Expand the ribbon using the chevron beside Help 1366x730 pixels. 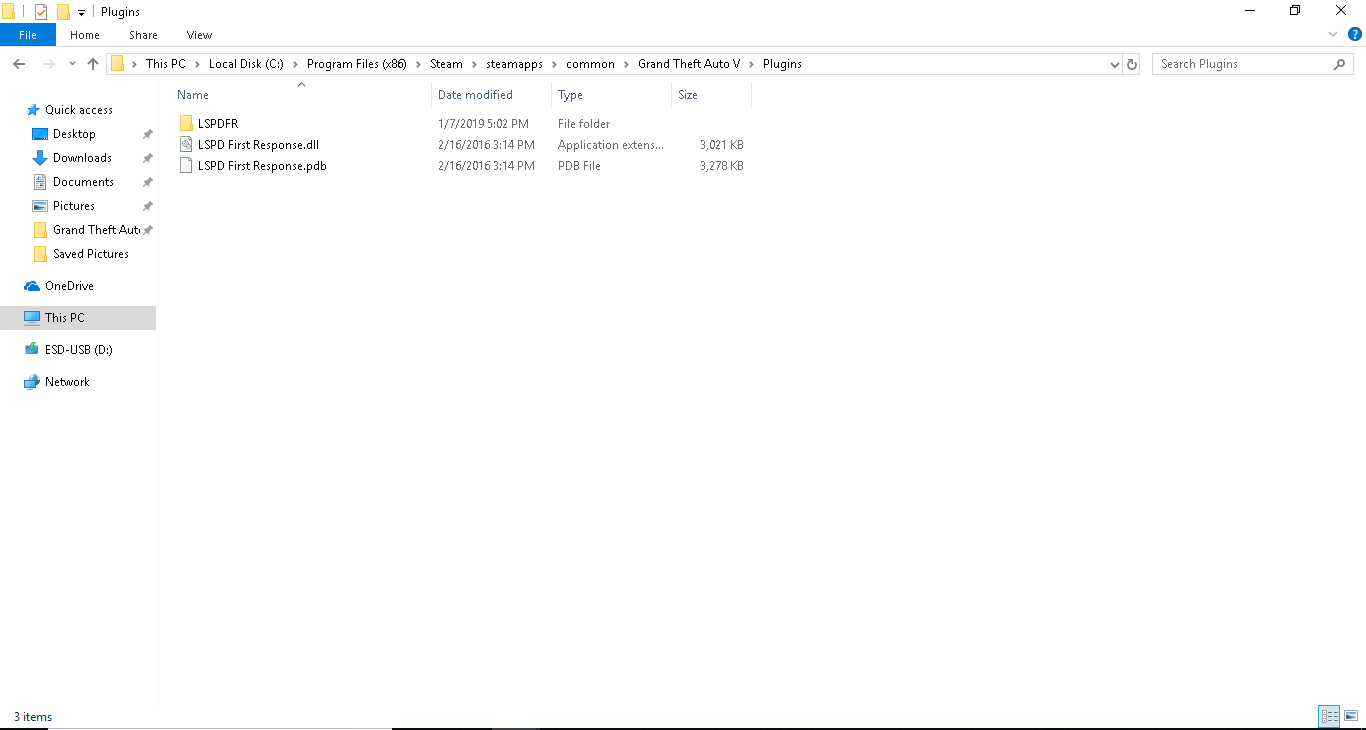(1333, 35)
